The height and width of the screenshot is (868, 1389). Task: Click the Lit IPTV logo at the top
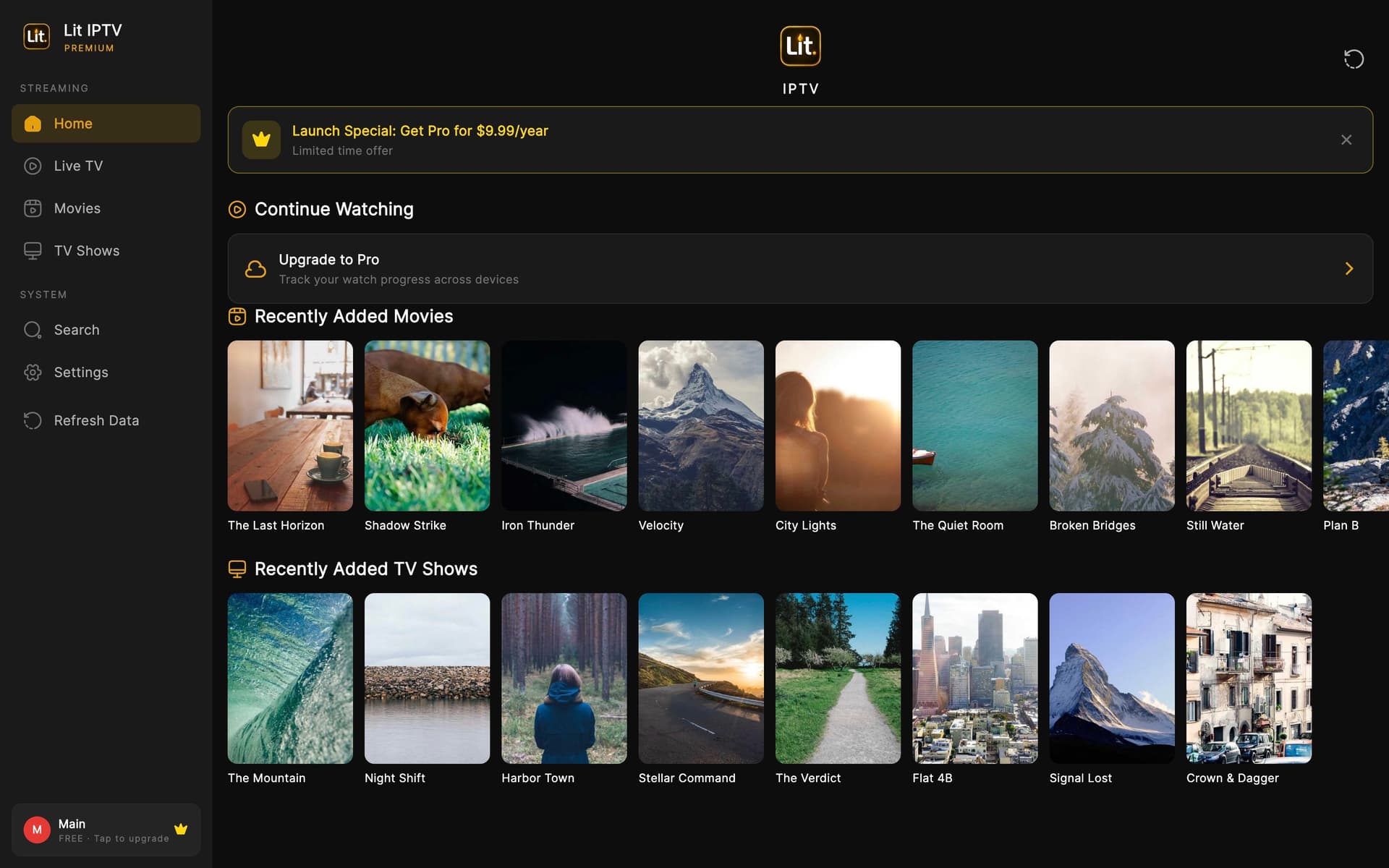[800, 45]
